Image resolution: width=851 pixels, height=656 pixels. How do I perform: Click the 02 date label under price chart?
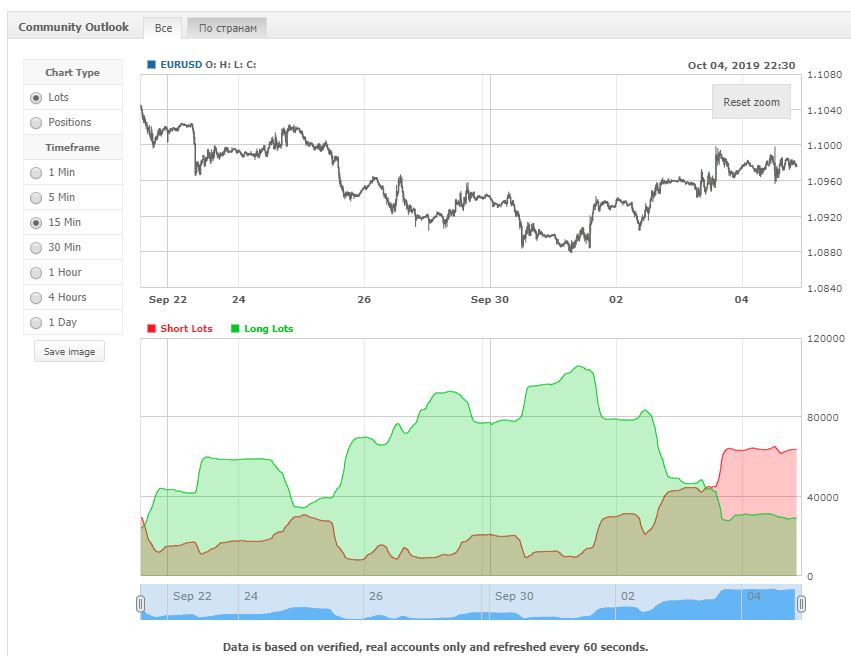pos(615,300)
